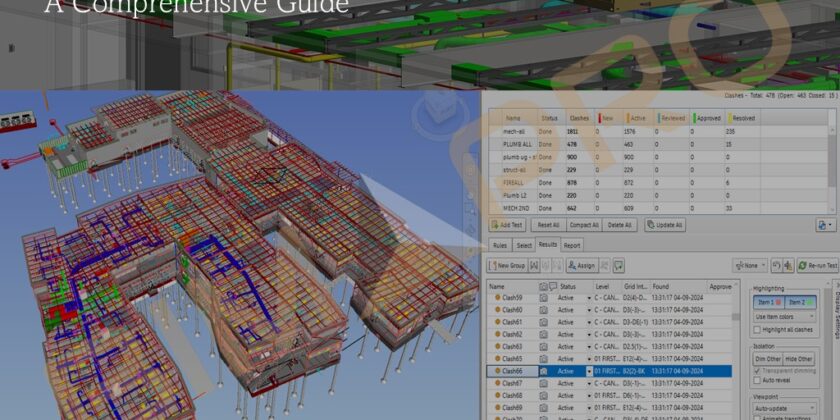Screen dimensions: 840x420
Task: Click camera viewpoint icon for Clash59
Action: 544,297
